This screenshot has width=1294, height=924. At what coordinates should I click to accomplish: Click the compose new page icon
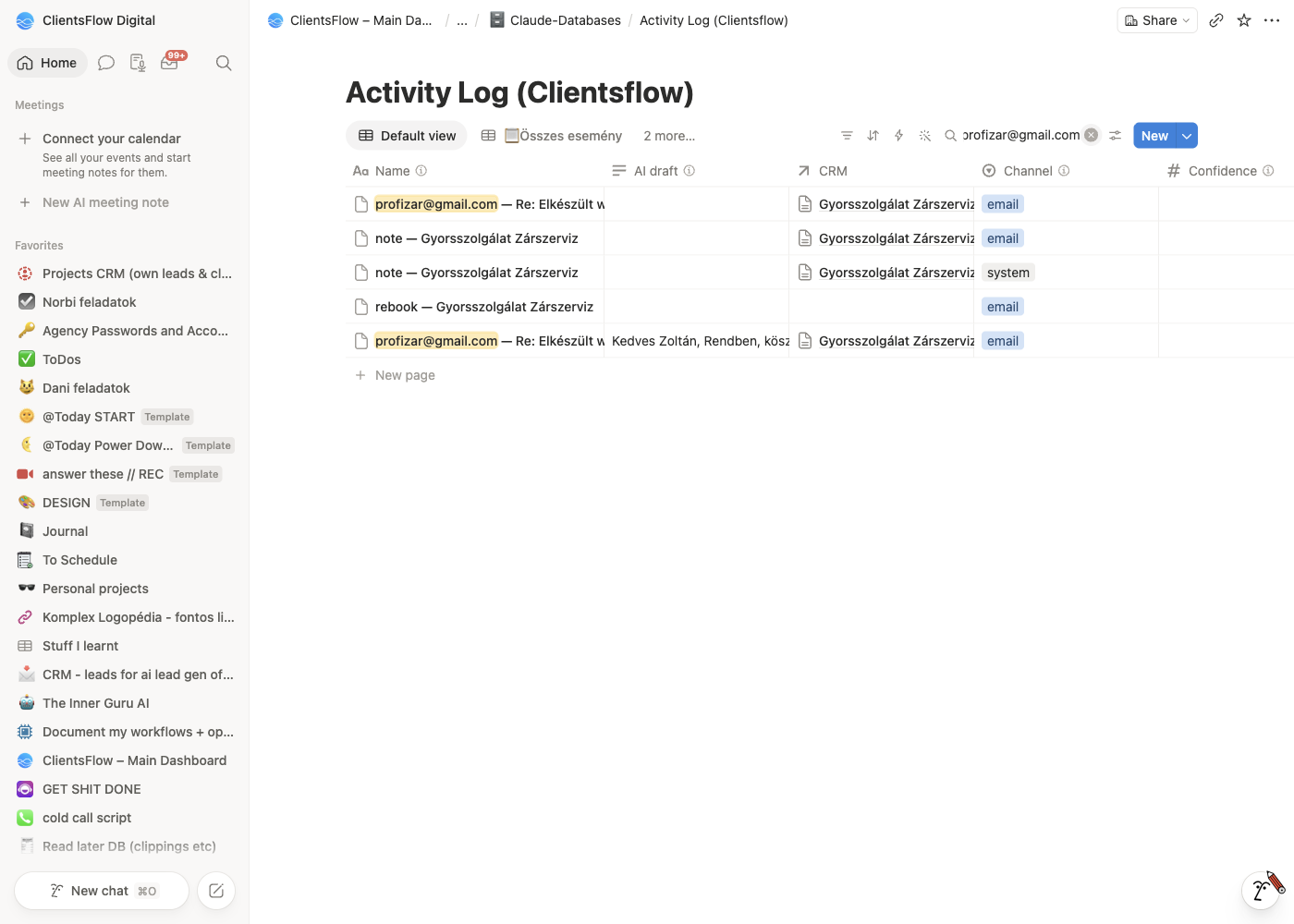(216, 891)
